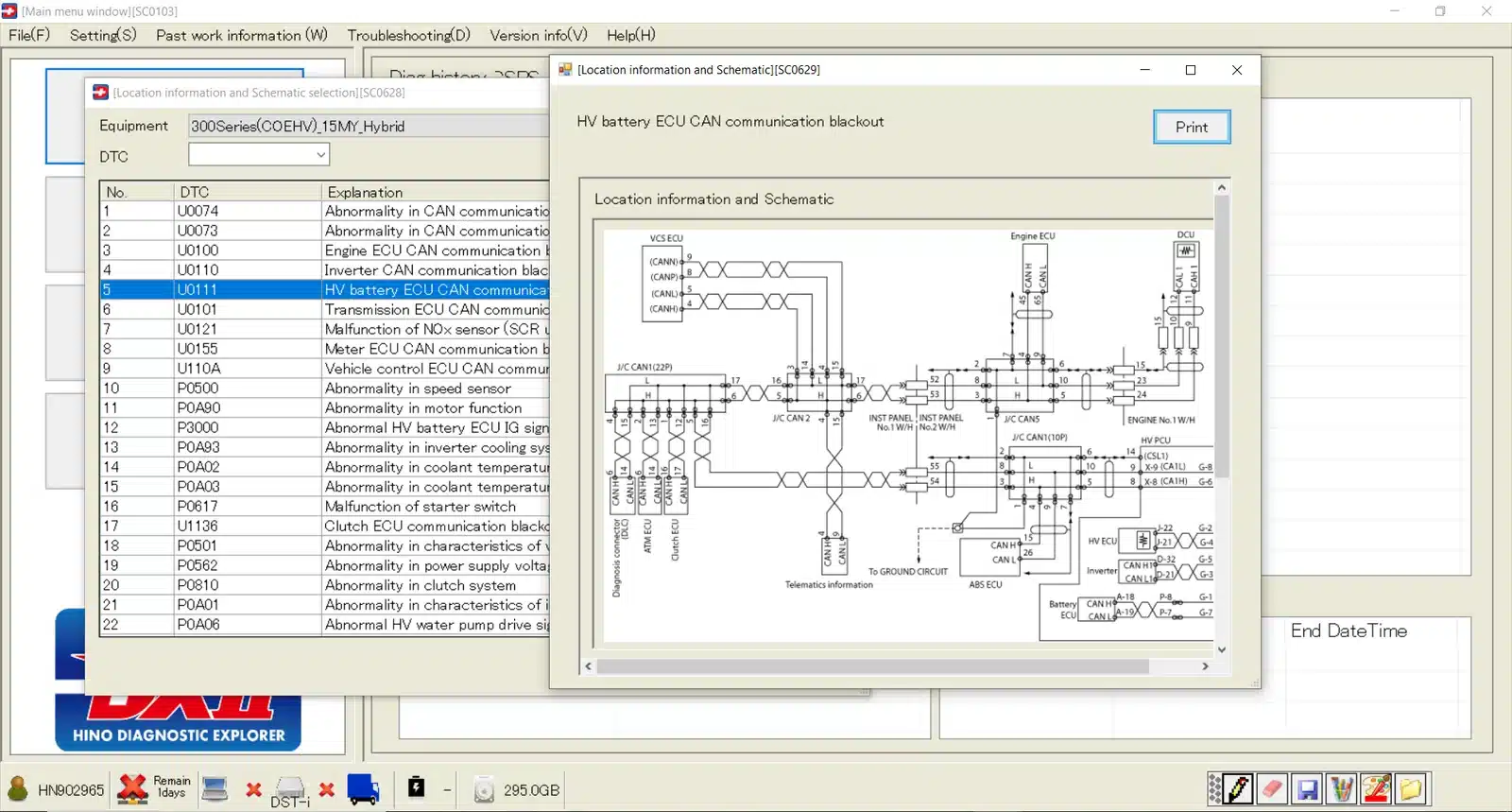The height and width of the screenshot is (812, 1512).
Task: Click the laptop computer status icon
Action: pyautogui.click(x=215, y=788)
